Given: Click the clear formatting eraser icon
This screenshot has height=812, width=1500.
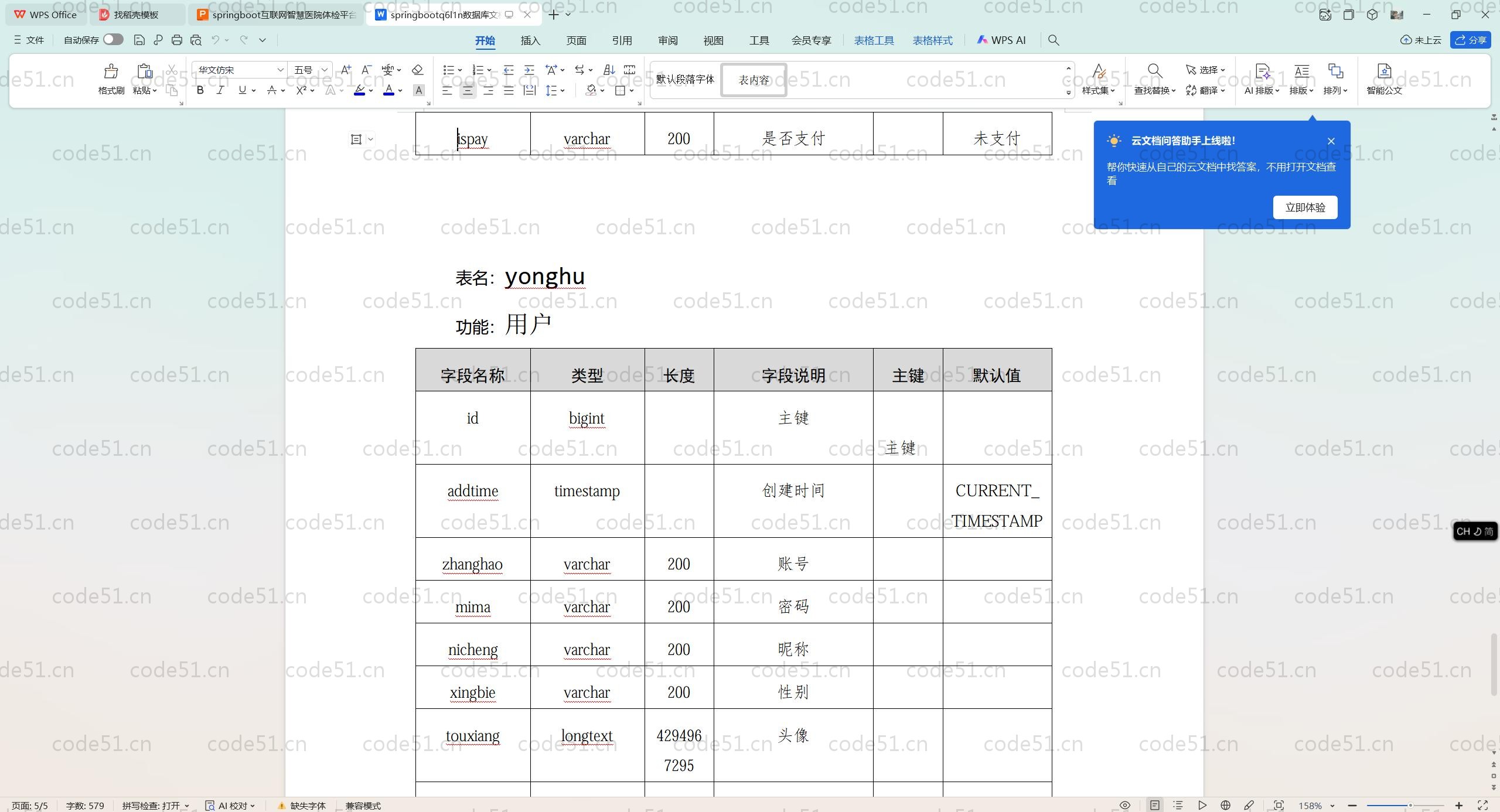Looking at the screenshot, I should coord(417,70).
